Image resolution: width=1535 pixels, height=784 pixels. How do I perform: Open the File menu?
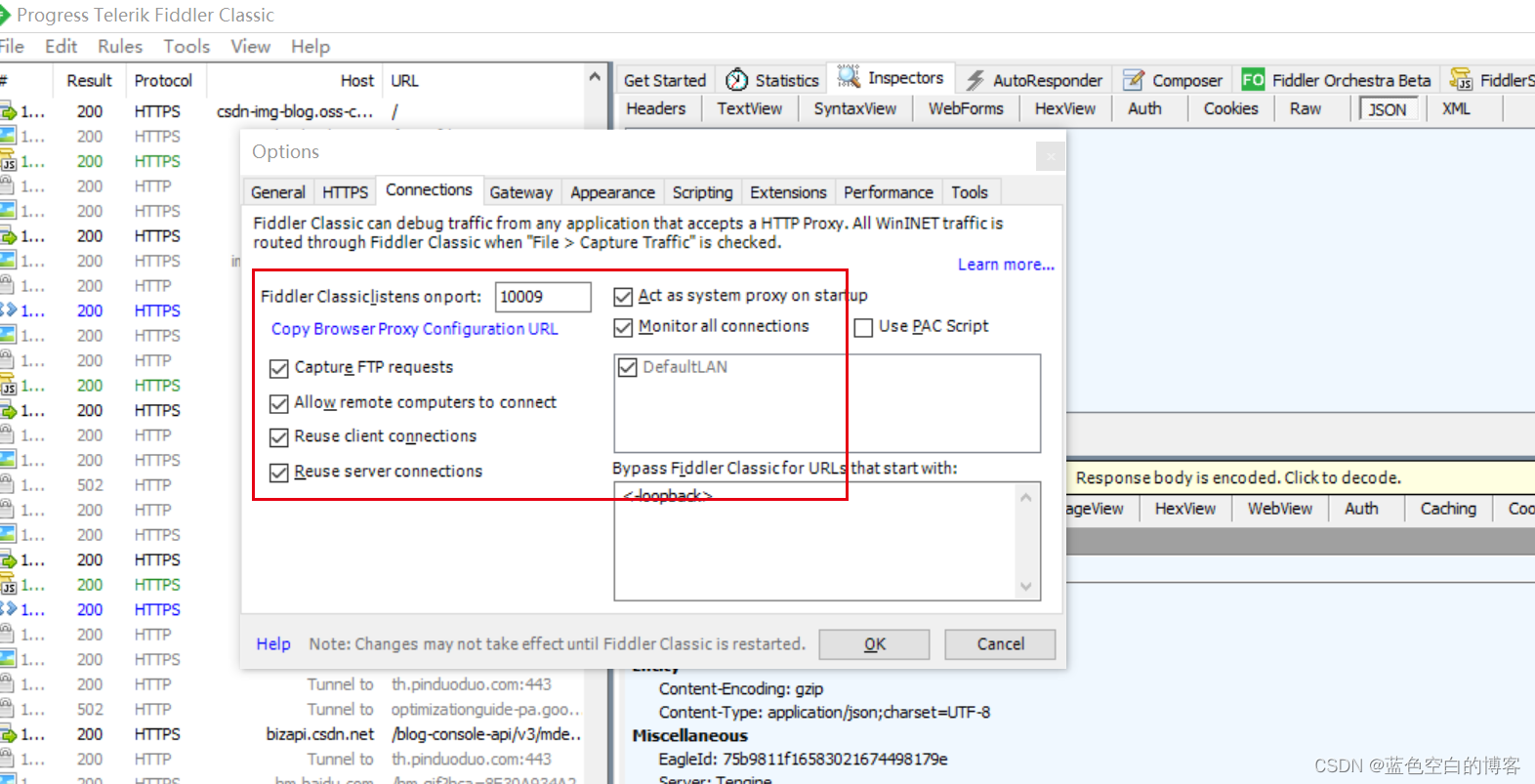12,46
